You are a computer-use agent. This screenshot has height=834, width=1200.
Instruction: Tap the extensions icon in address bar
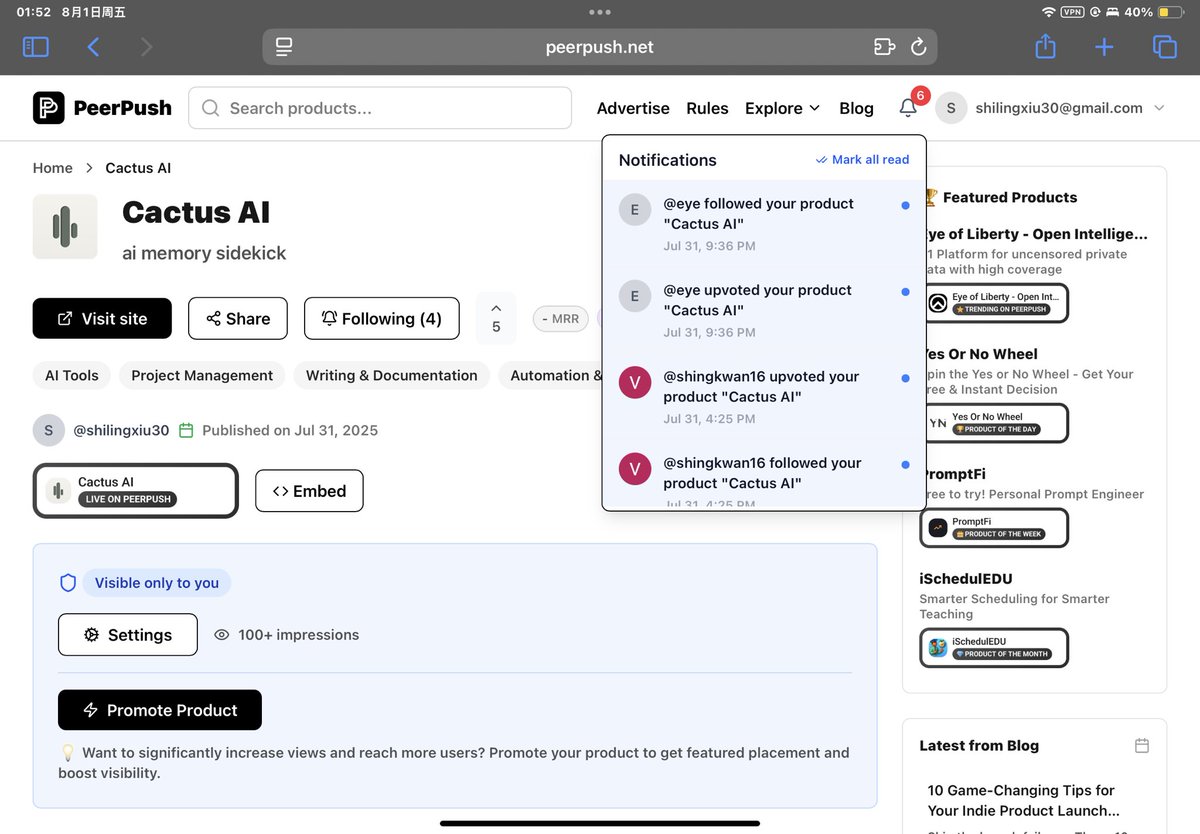(884, 47)
